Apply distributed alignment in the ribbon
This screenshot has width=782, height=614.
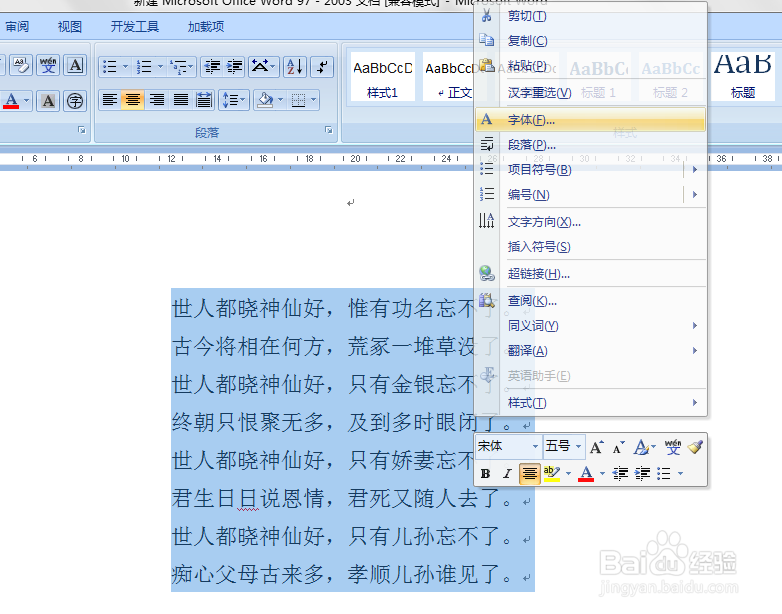point(204,100)
